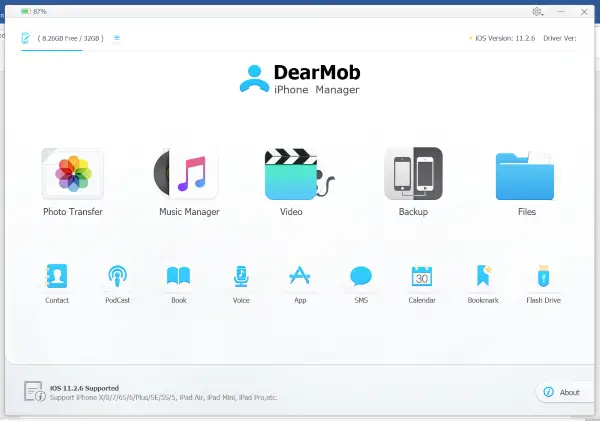Minimize the DearMob window
The height and width of the screenshot is (421, 600).
[x=561, y=12]
